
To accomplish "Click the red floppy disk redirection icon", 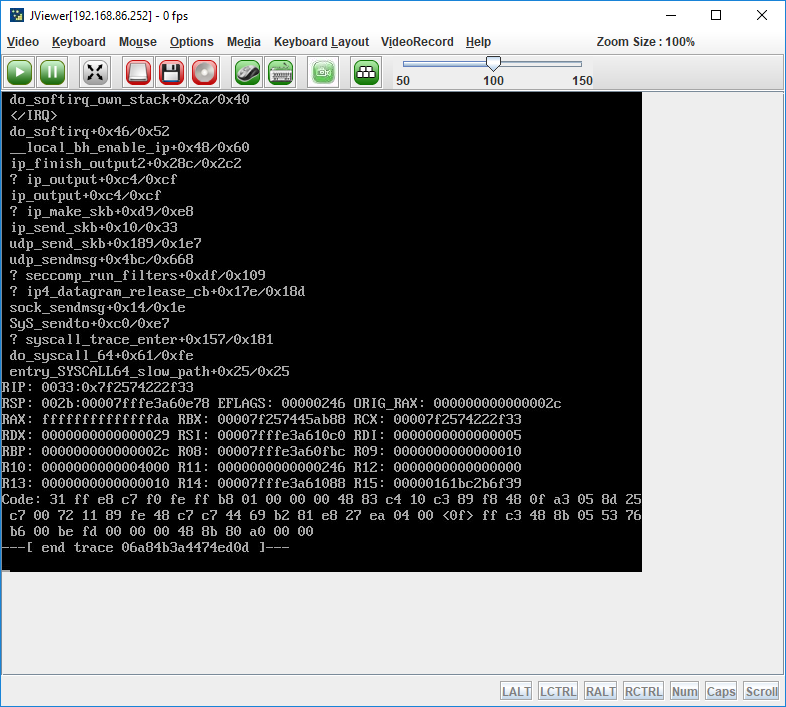I will click(171, 73).
